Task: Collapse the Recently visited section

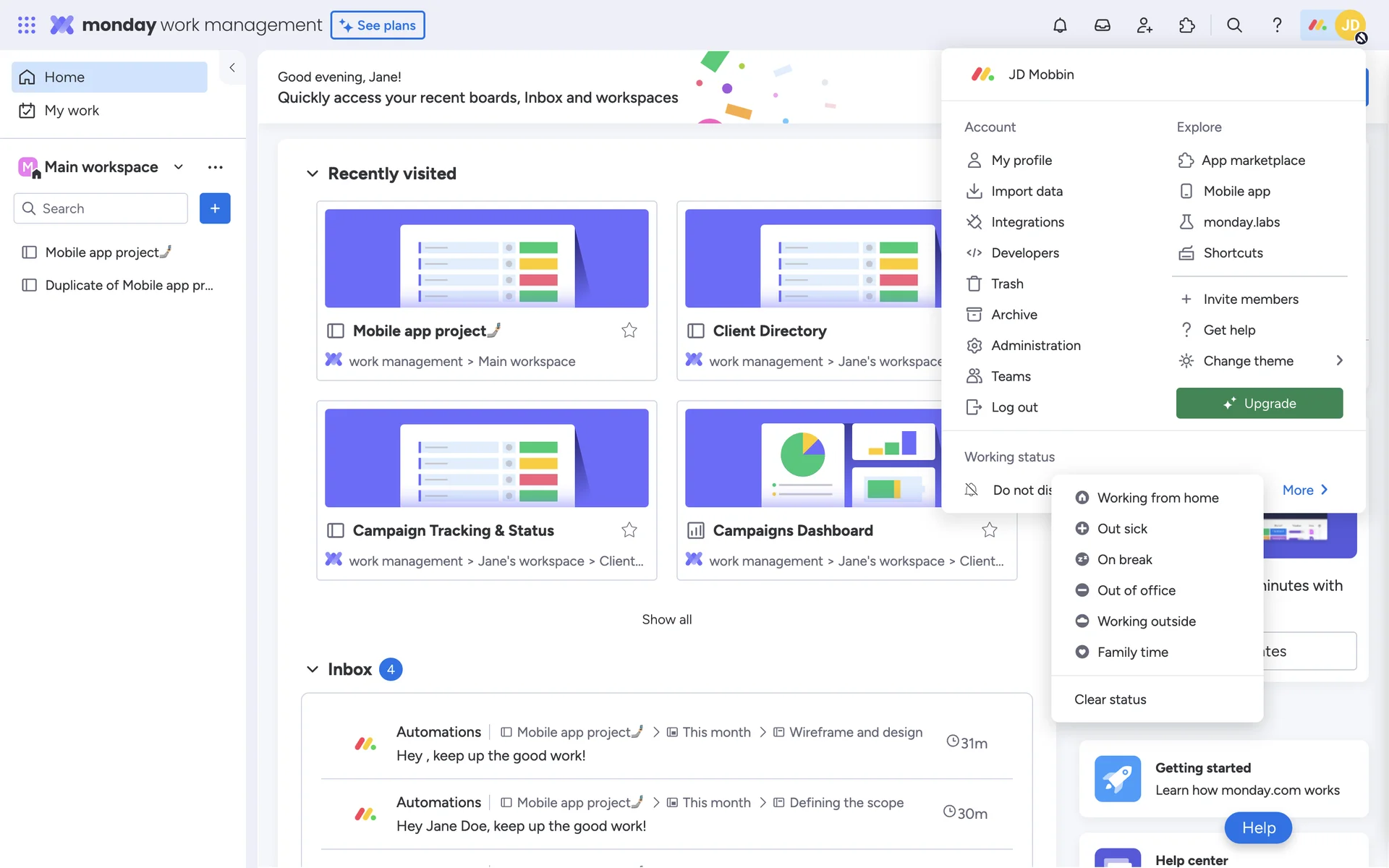Action: click(x=313, y=174)
